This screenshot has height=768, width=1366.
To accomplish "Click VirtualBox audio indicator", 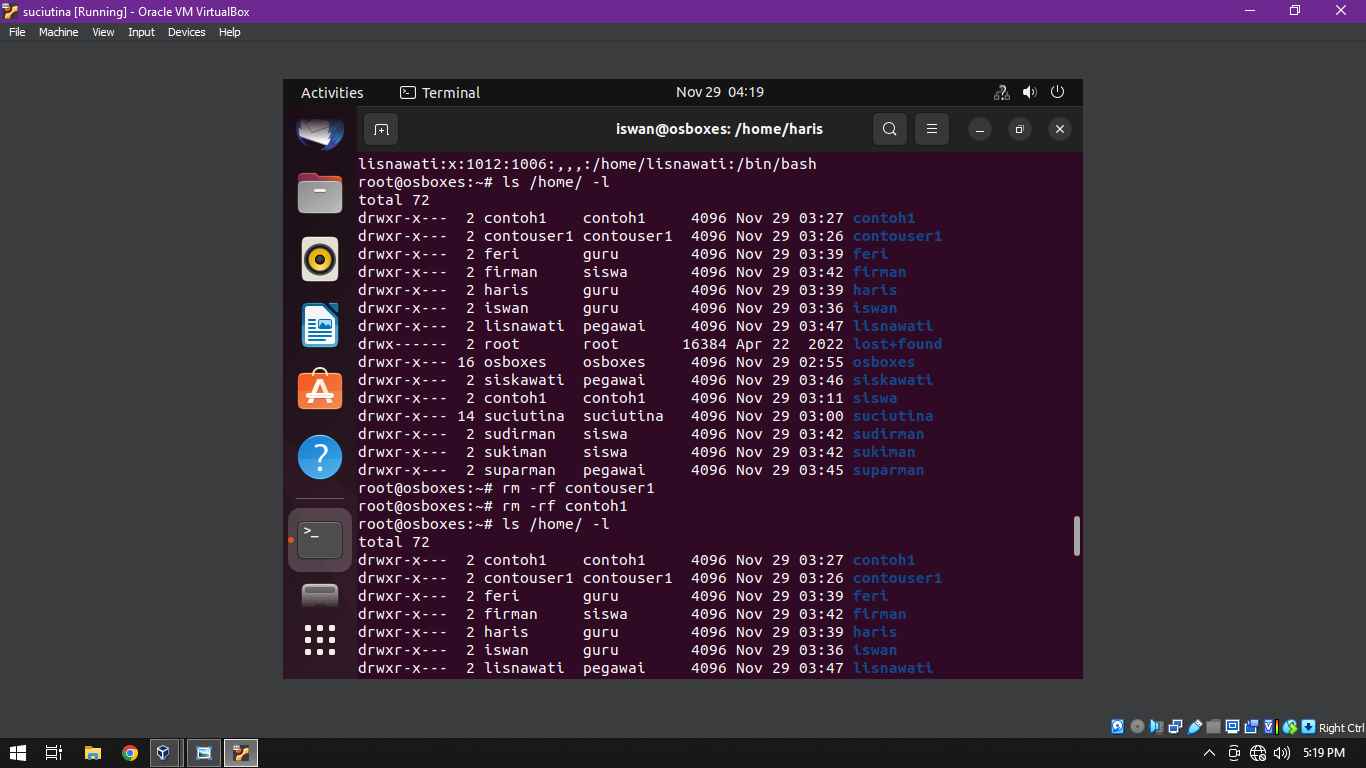I will click(x=1156, y=727).
